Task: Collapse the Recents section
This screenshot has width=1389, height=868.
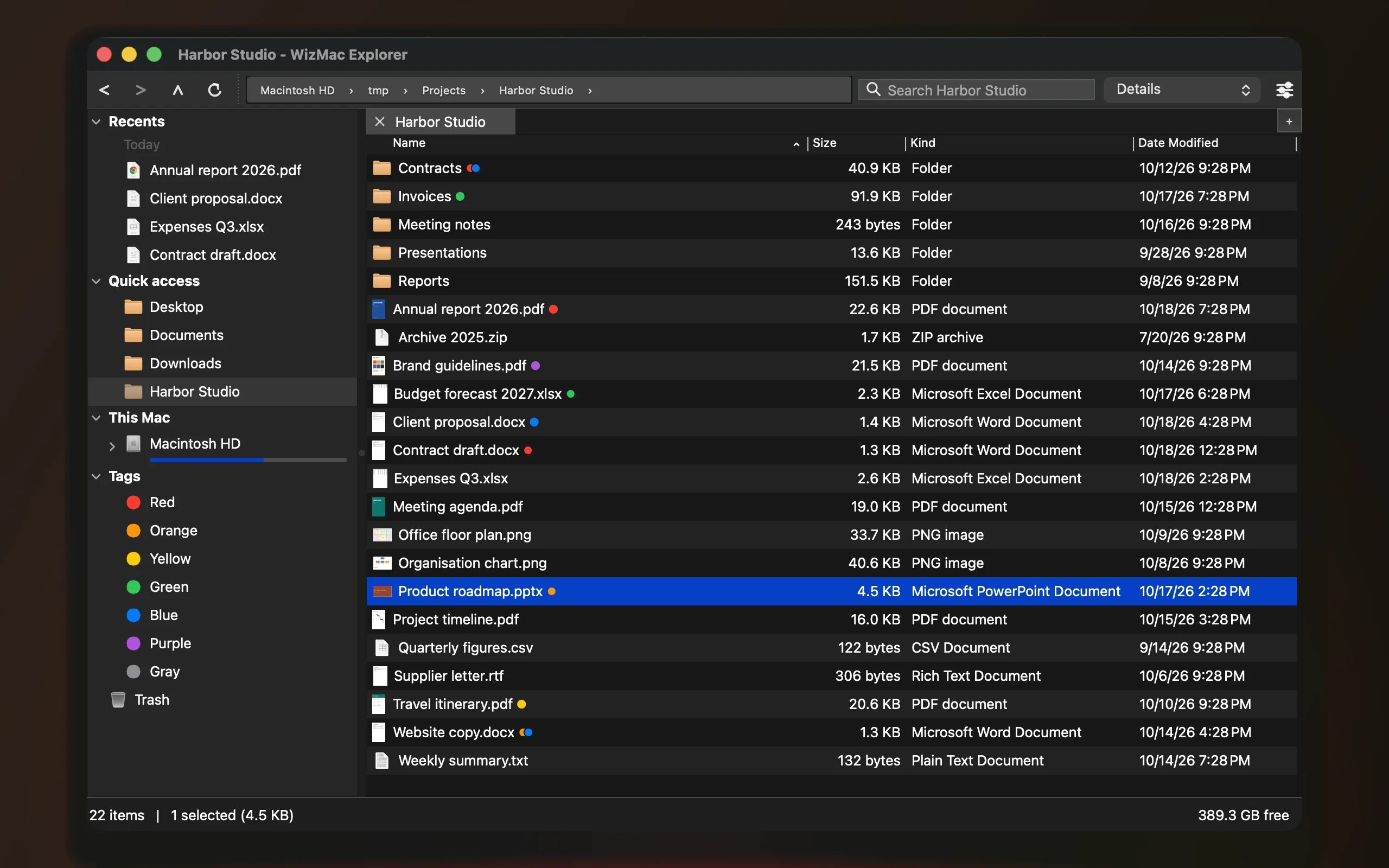Action: (x=97, y=122)
